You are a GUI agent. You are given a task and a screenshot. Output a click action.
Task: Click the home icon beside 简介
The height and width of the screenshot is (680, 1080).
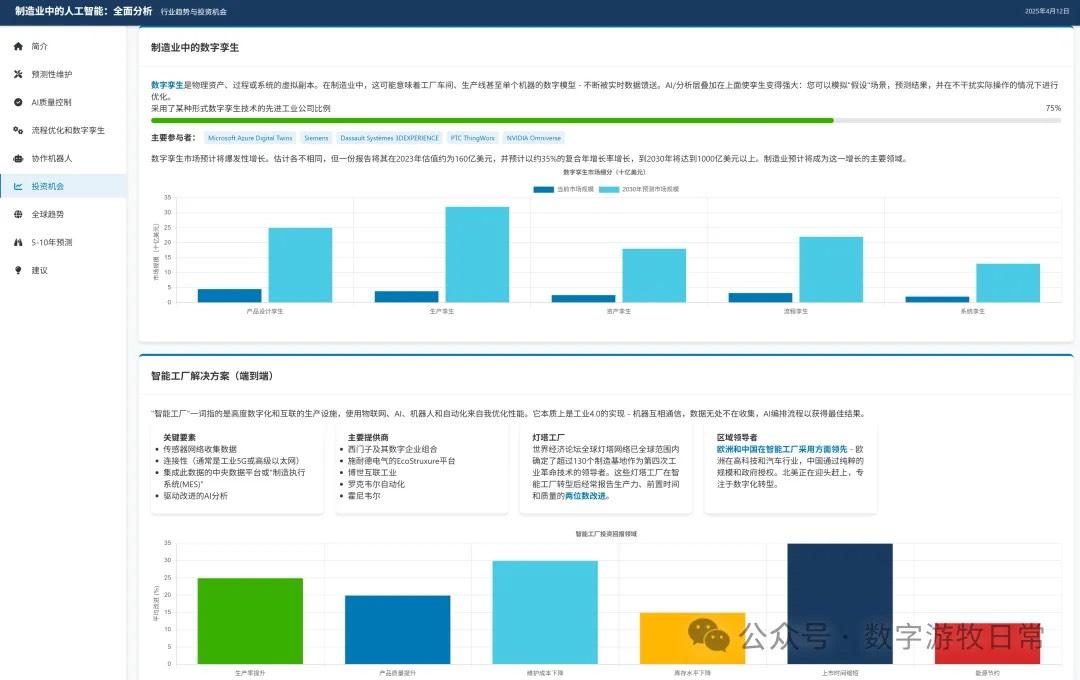(x=18, y=47)
